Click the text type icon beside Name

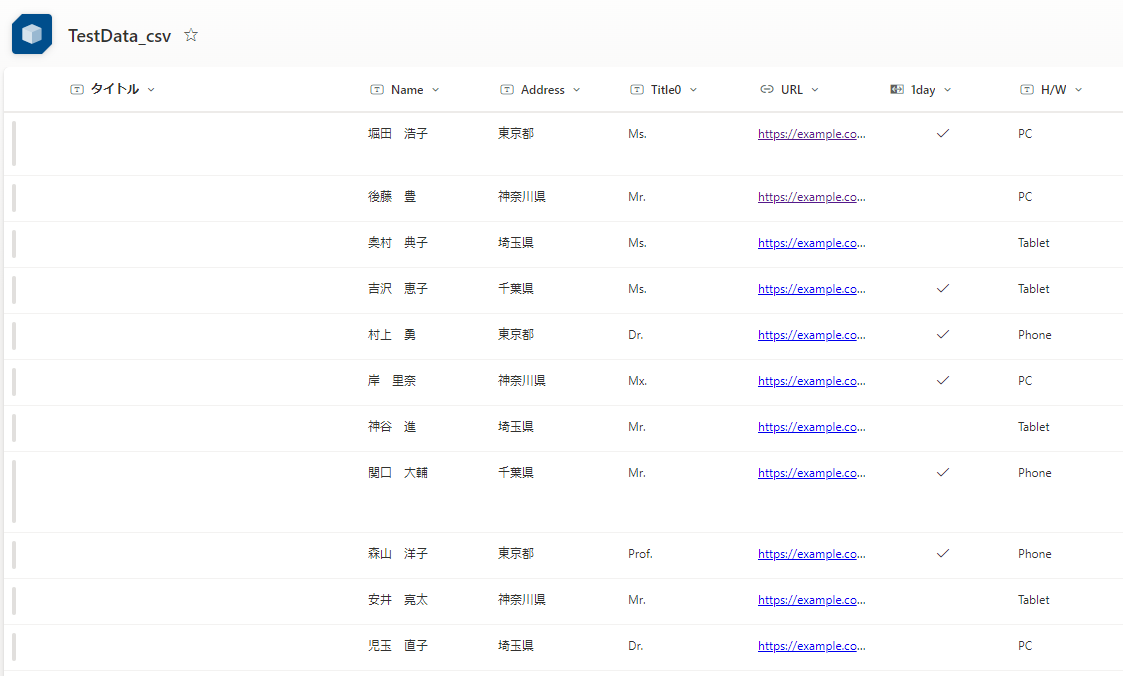377,90
